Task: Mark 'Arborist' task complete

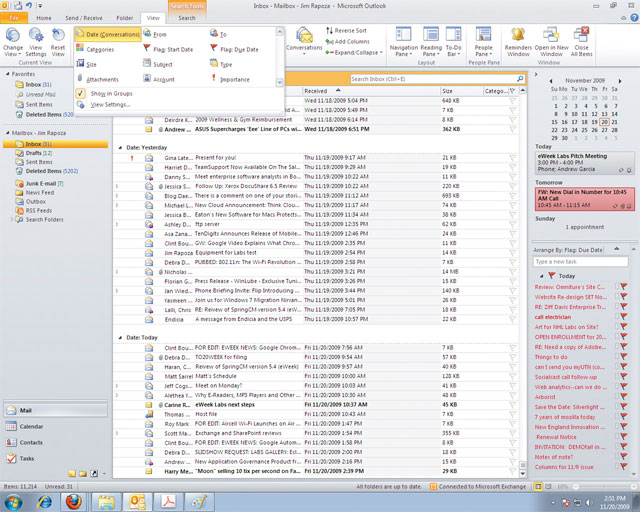Action: [x=617, y=397]
